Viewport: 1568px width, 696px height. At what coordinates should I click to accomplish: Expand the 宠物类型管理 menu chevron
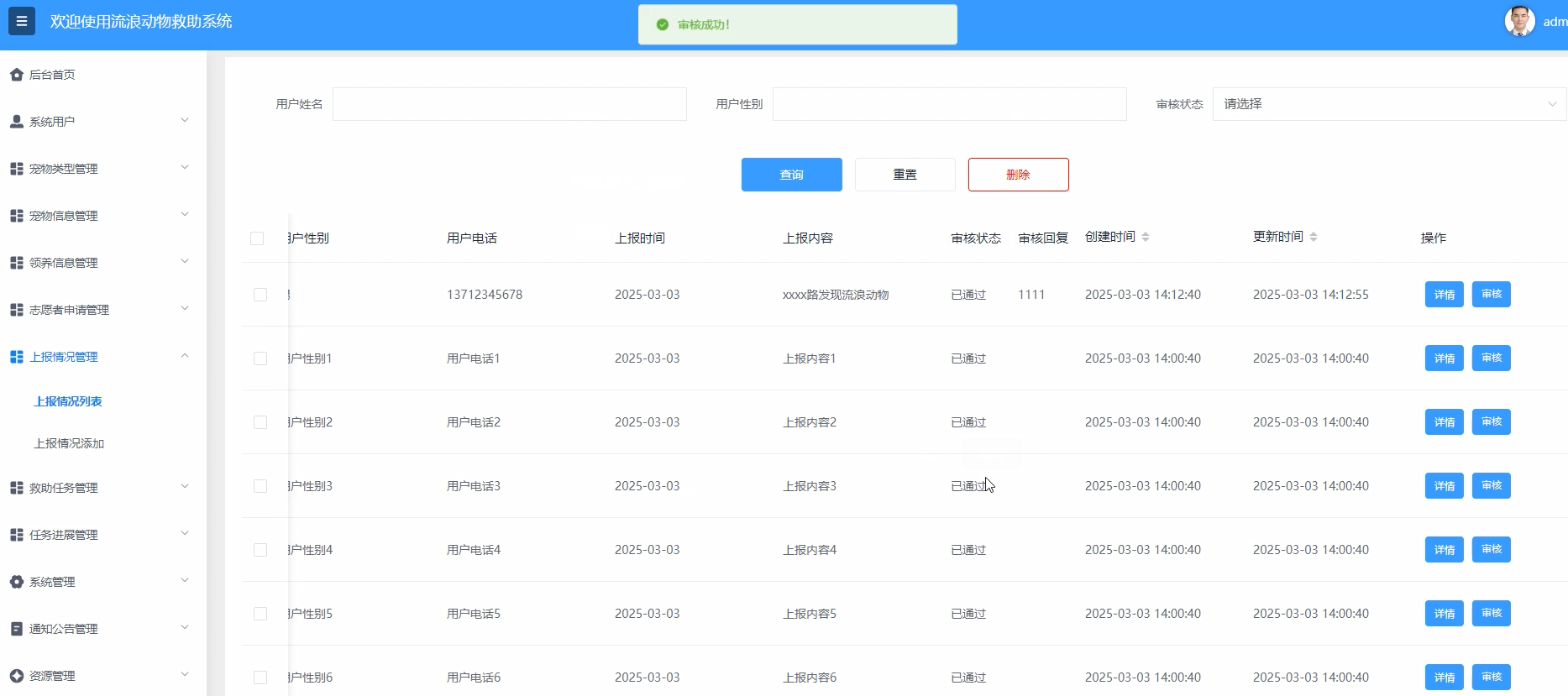click(x=185, y=167)
